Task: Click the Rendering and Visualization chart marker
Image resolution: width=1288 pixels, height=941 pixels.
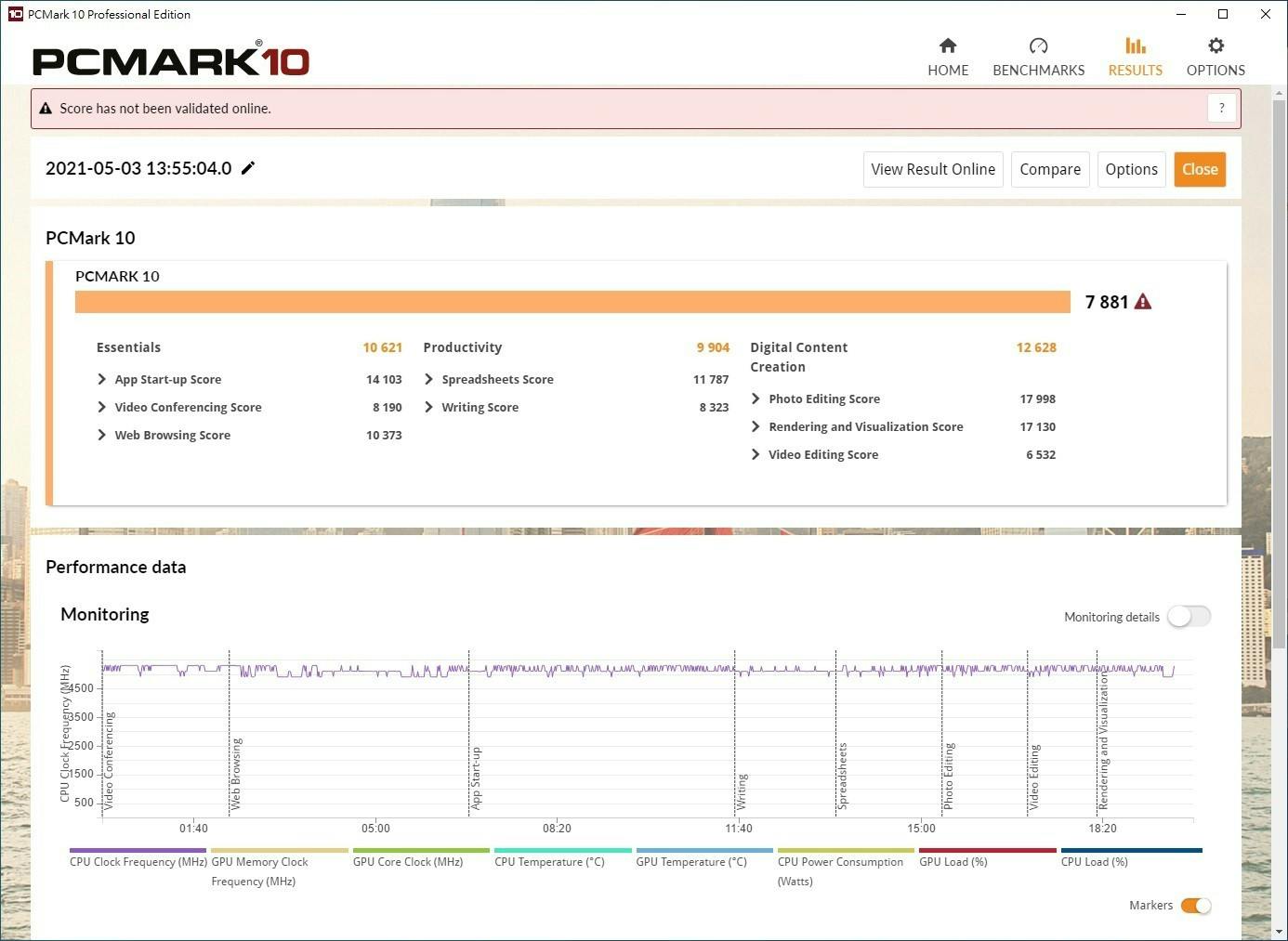Action: pos(1104,740)
